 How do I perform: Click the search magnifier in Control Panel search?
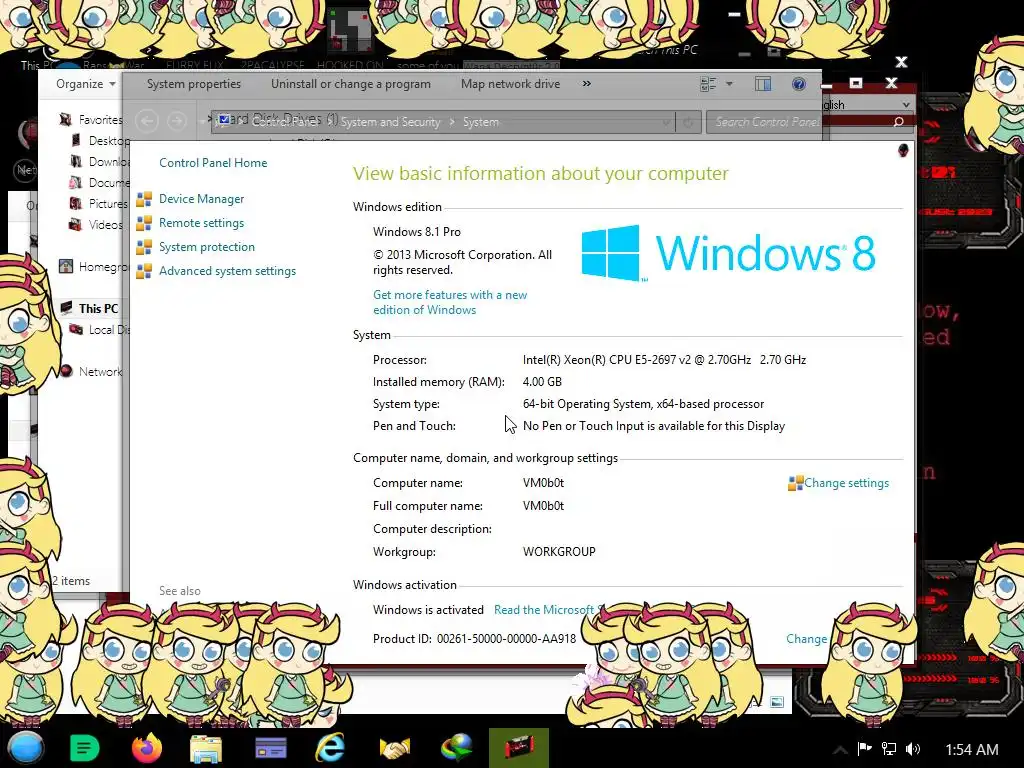tap(898, 122)
